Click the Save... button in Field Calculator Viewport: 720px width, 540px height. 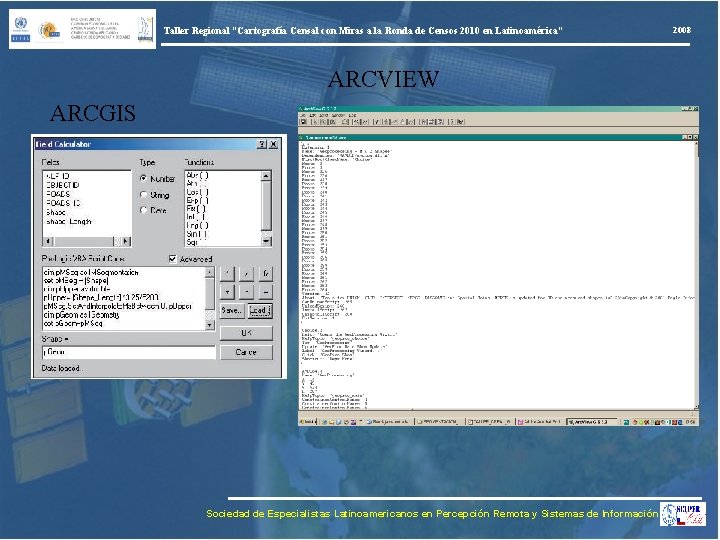click(x=232, y=310)
